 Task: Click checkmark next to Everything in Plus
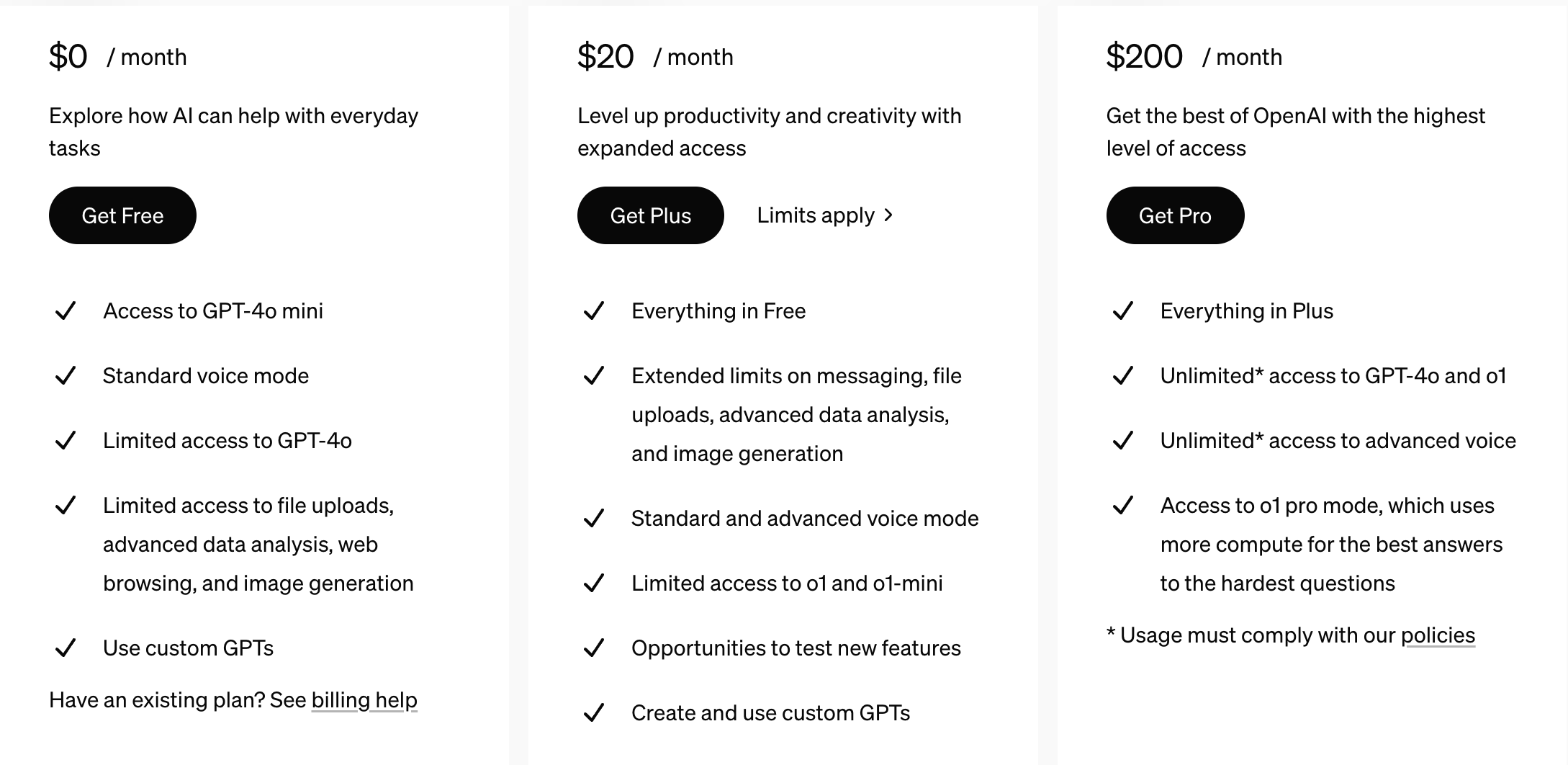pyautogui.click(x=1123, y=311)
